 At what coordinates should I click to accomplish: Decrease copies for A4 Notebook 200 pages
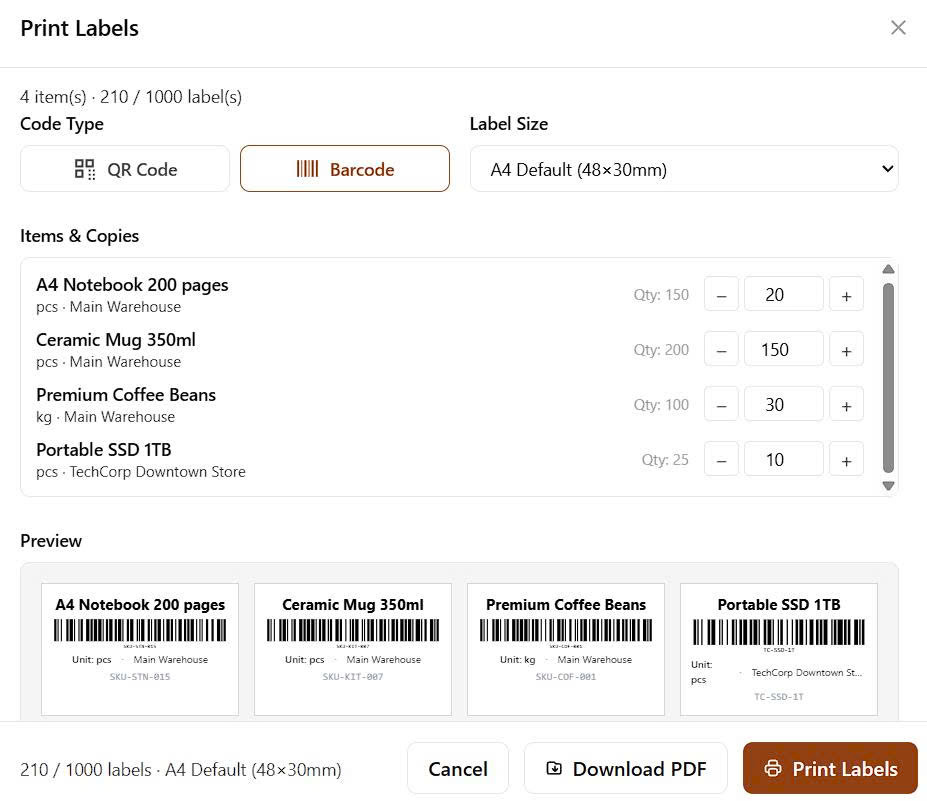tap(721, 294)
